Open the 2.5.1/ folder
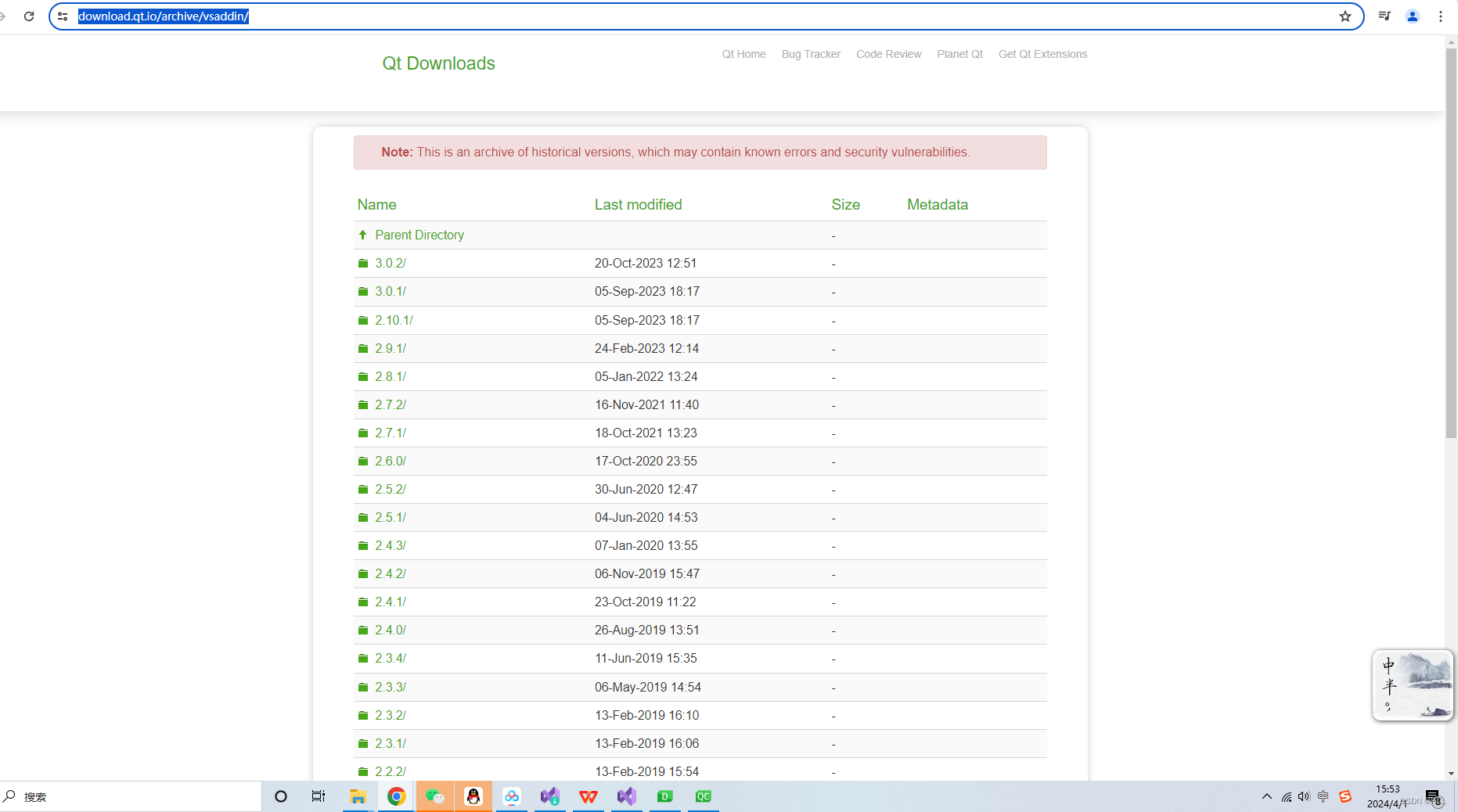This screenshot has width=1458, height=812. pos(391,518)
